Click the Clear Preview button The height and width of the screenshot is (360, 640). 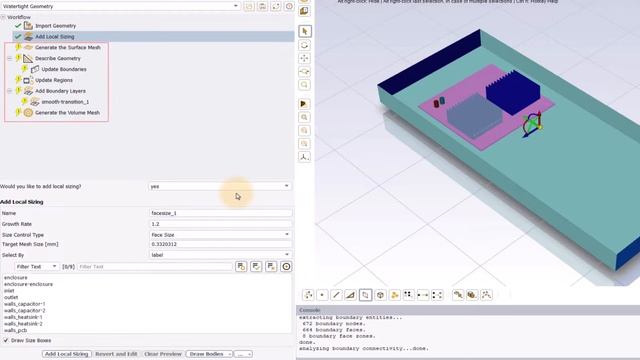[163, 354]
